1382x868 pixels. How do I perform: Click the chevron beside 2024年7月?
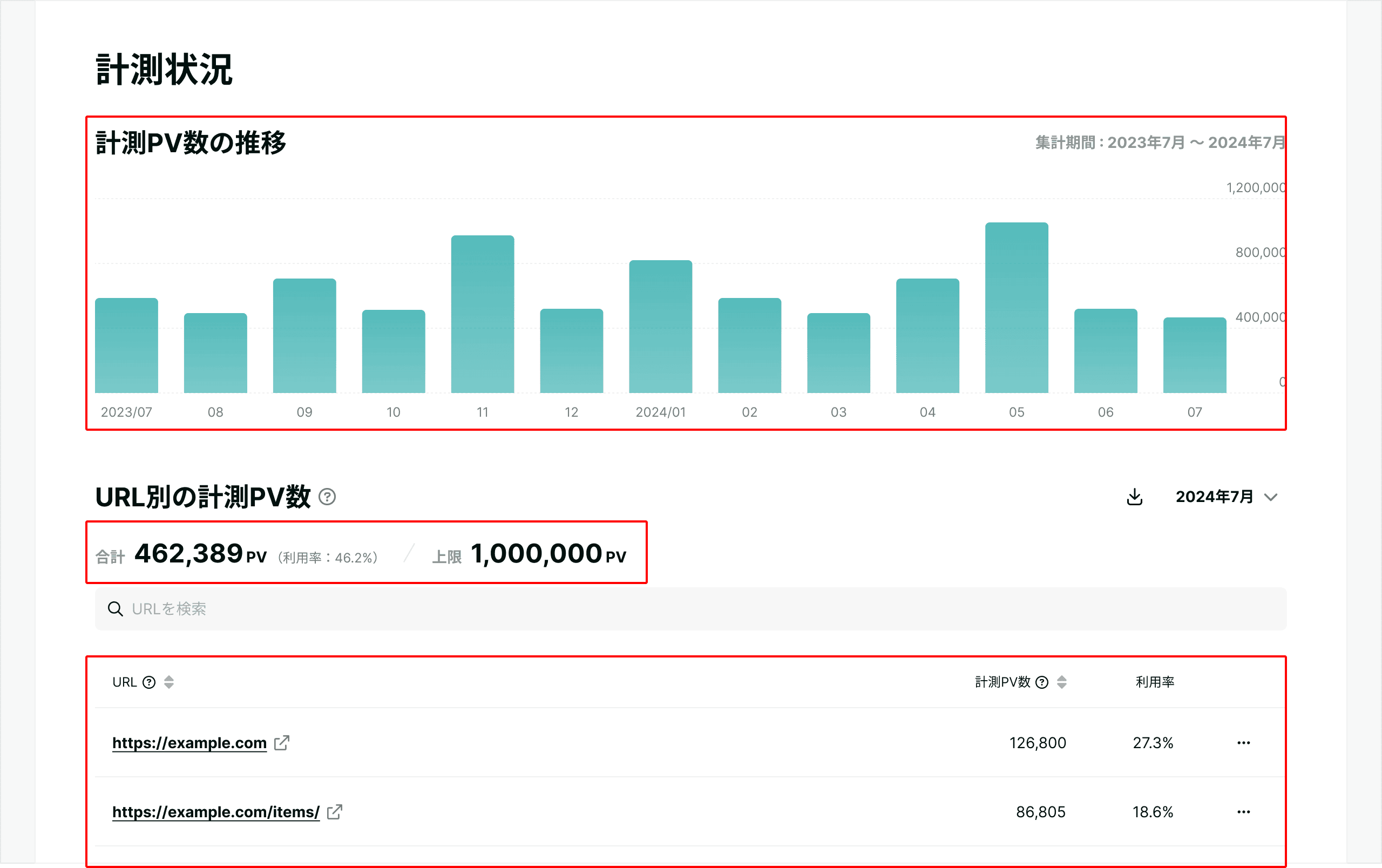point(1271,497)
